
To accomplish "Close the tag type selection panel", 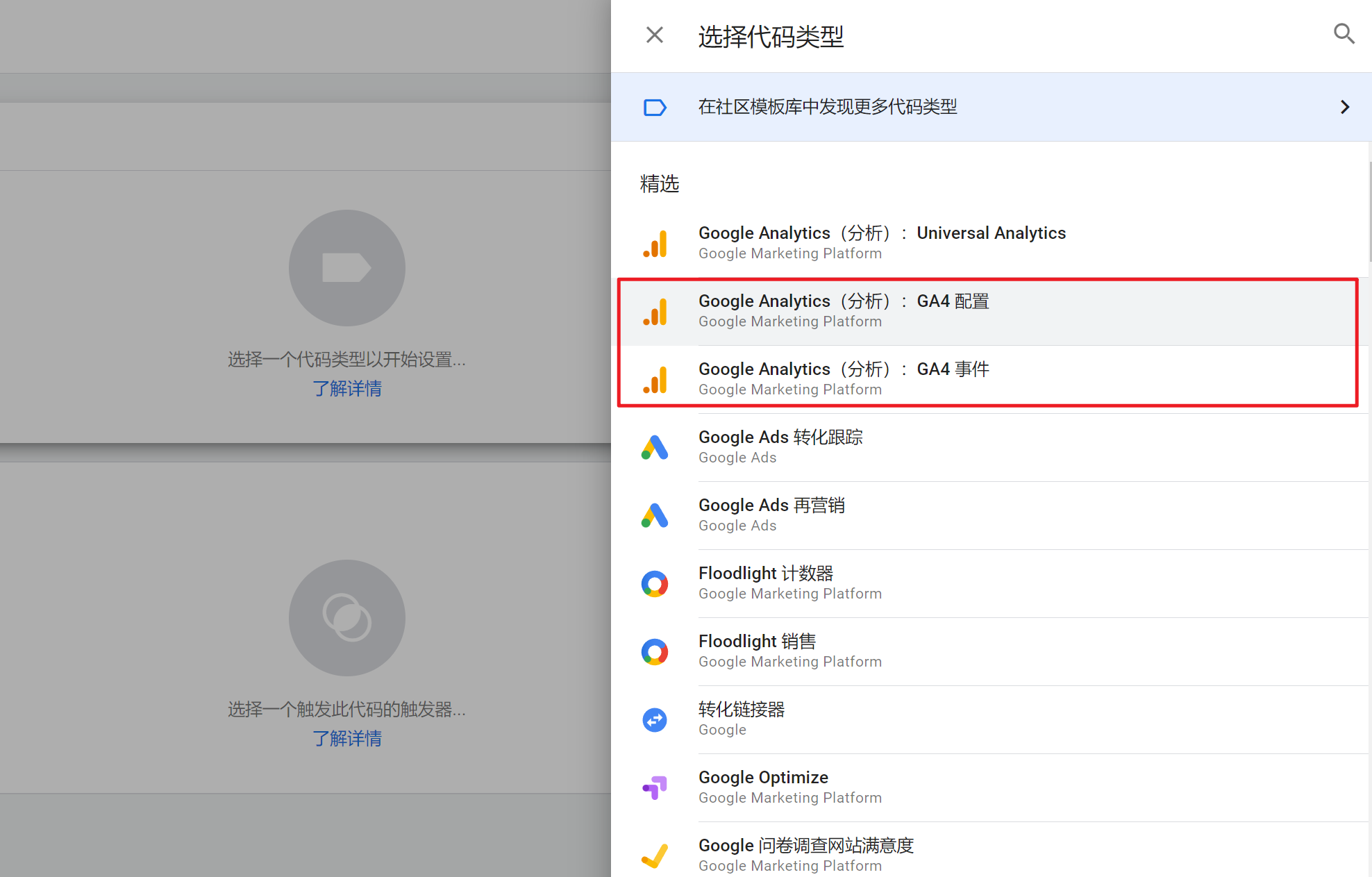I will click(x=654, y=35).
